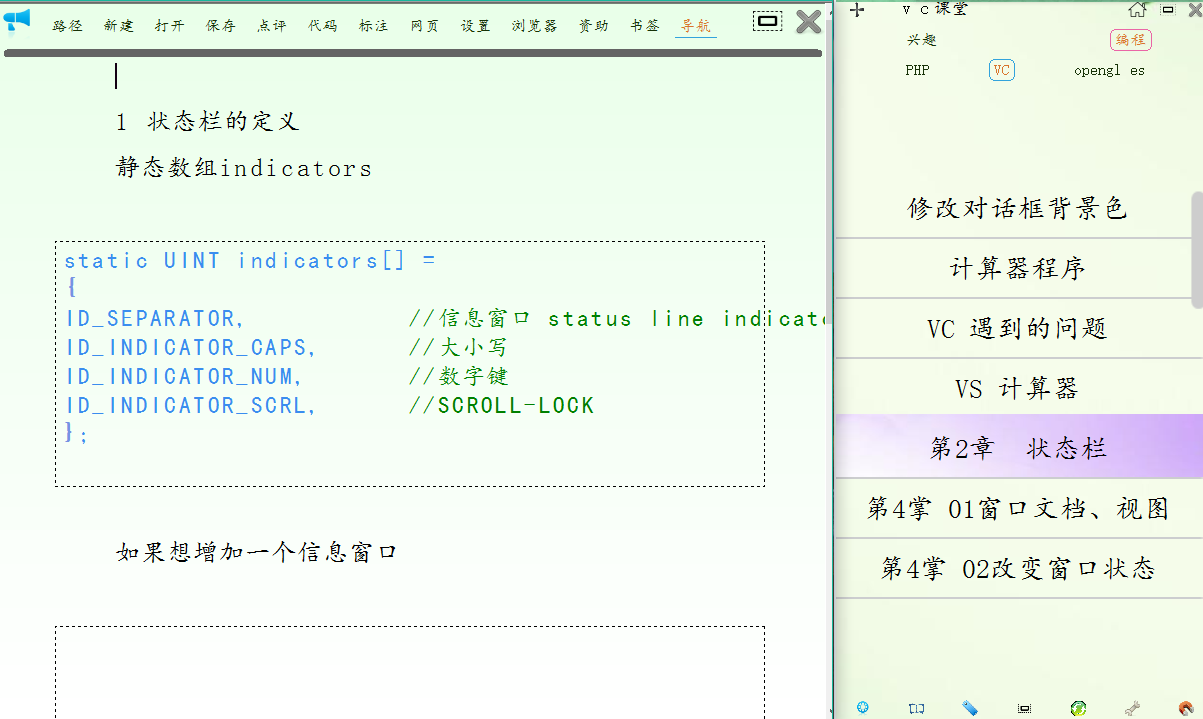Click the 标注 toolbar item
Image resolution: width=1203 pixels, height=719 pixels.
374,26
